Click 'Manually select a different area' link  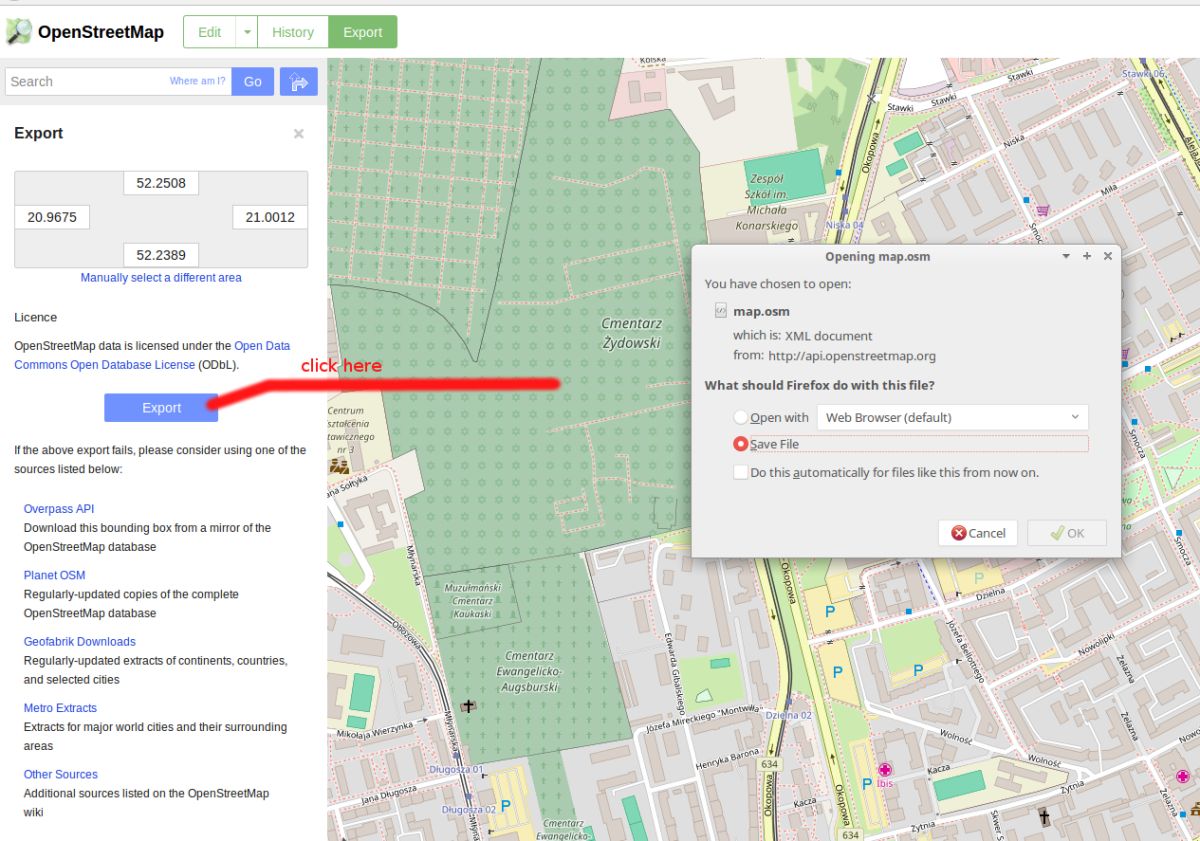pyautogui.click(x=161, y=277)
